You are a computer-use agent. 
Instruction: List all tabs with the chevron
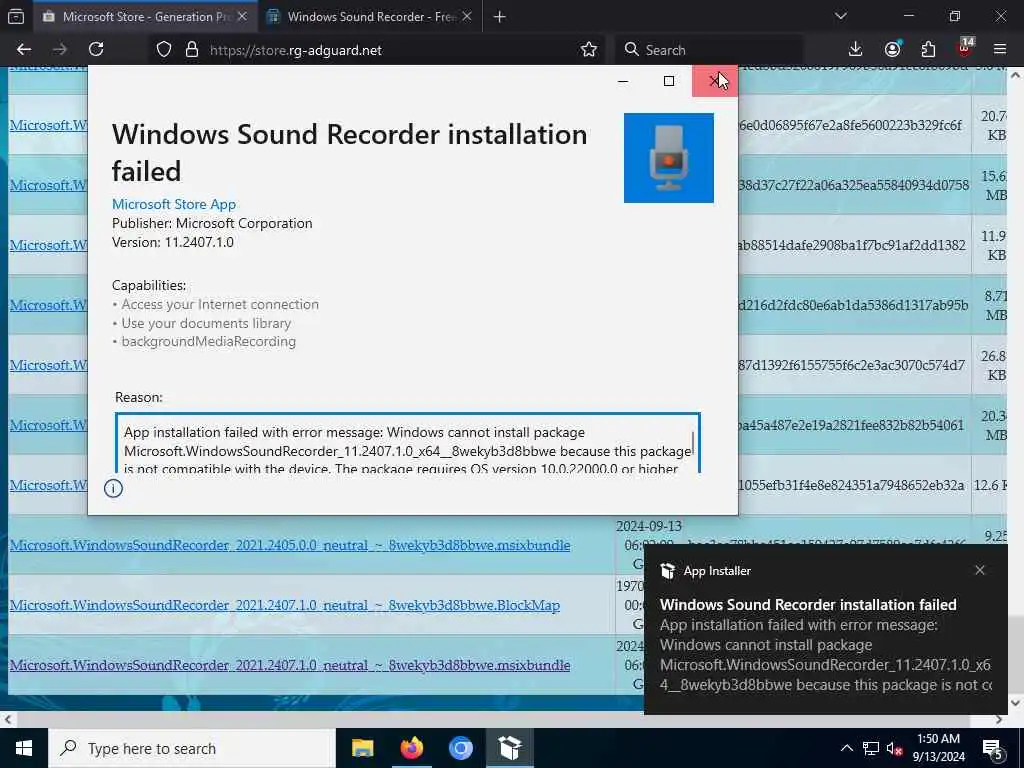pyautogui.click(x=840, y=16)
